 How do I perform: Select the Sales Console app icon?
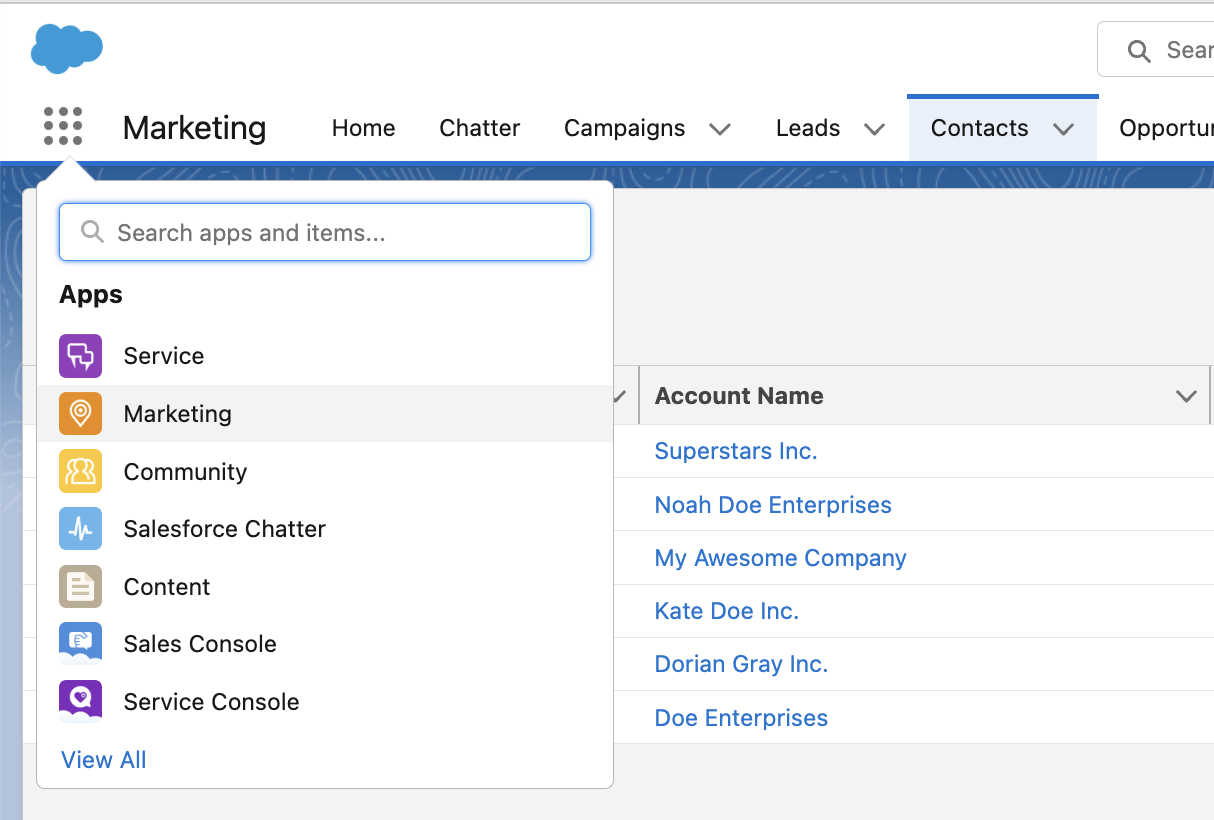coord(80,644)
